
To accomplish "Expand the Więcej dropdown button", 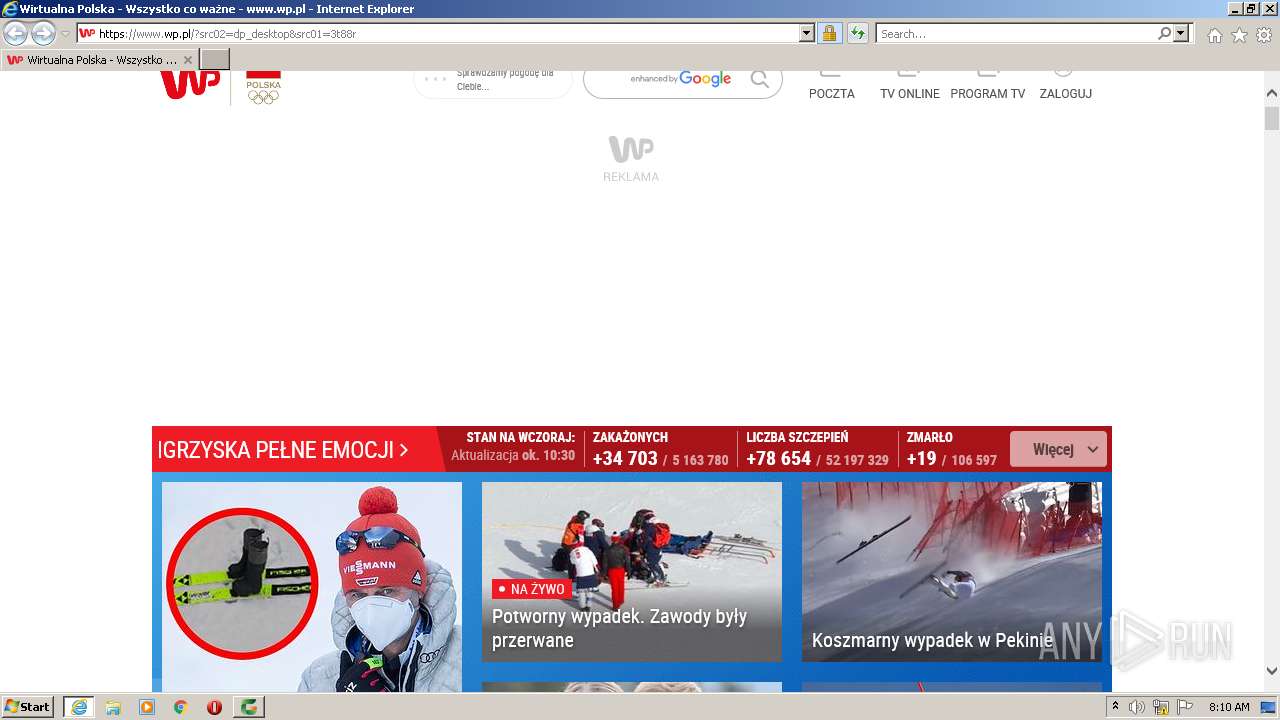I will click(1058, 449).
